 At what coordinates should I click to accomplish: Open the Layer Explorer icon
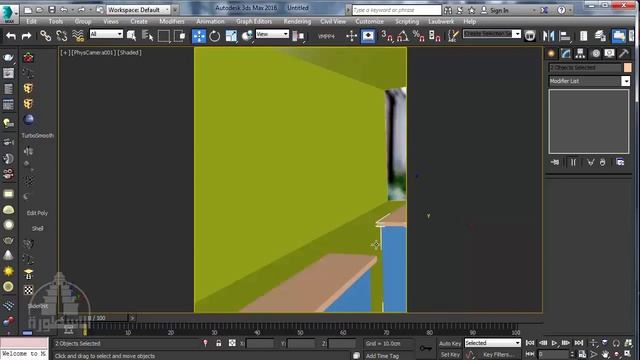(x=600, y=36)
